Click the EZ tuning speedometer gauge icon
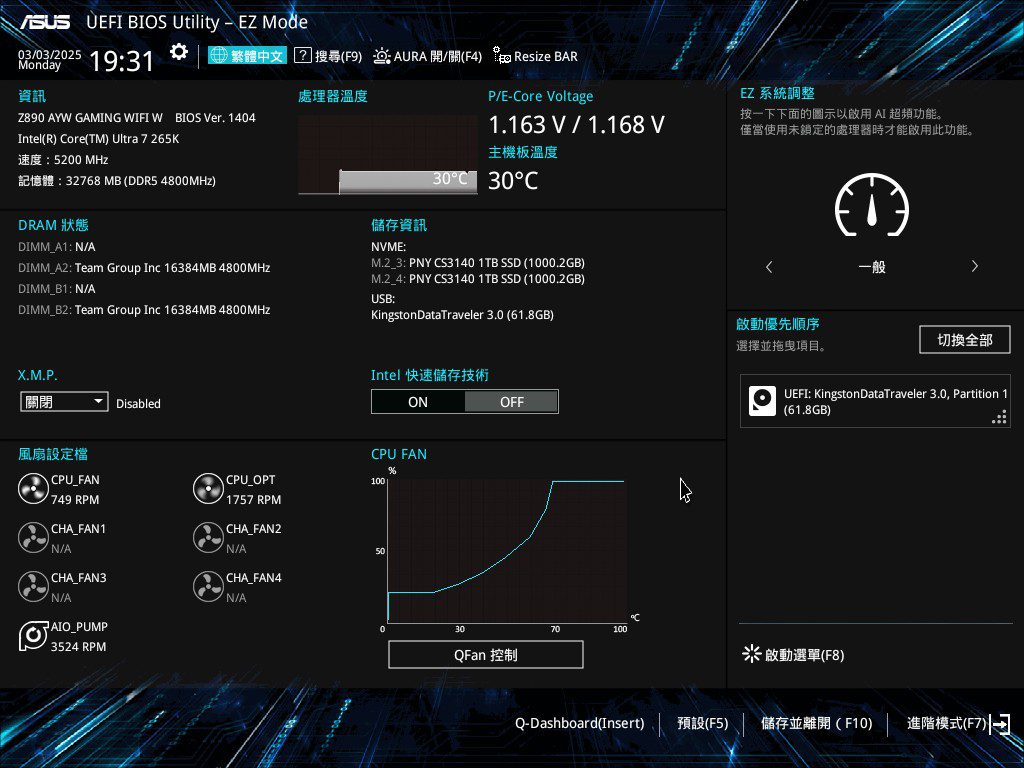 [872, 205]
